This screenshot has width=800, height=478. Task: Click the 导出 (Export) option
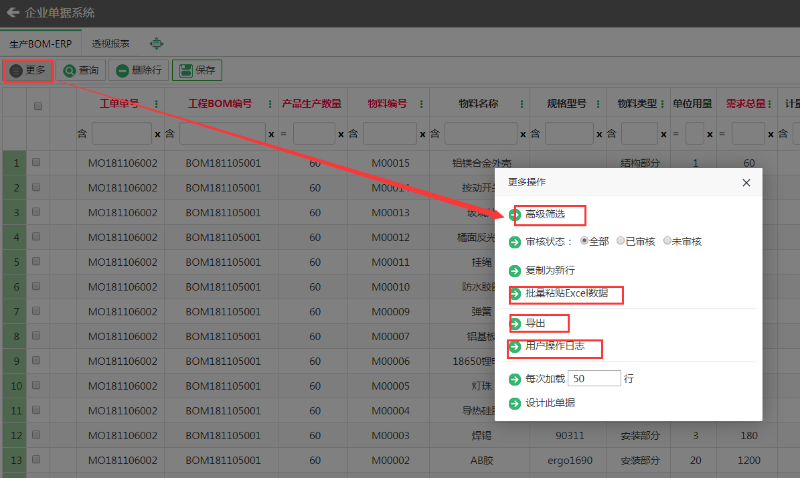pyautogui.click(x=535, y=323)
